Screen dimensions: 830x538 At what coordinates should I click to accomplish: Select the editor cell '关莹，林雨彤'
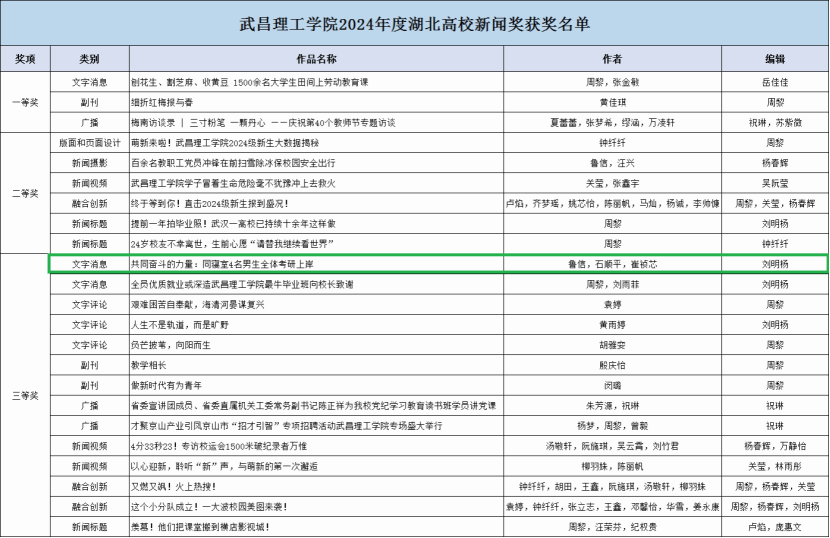(x=775, y=466)
